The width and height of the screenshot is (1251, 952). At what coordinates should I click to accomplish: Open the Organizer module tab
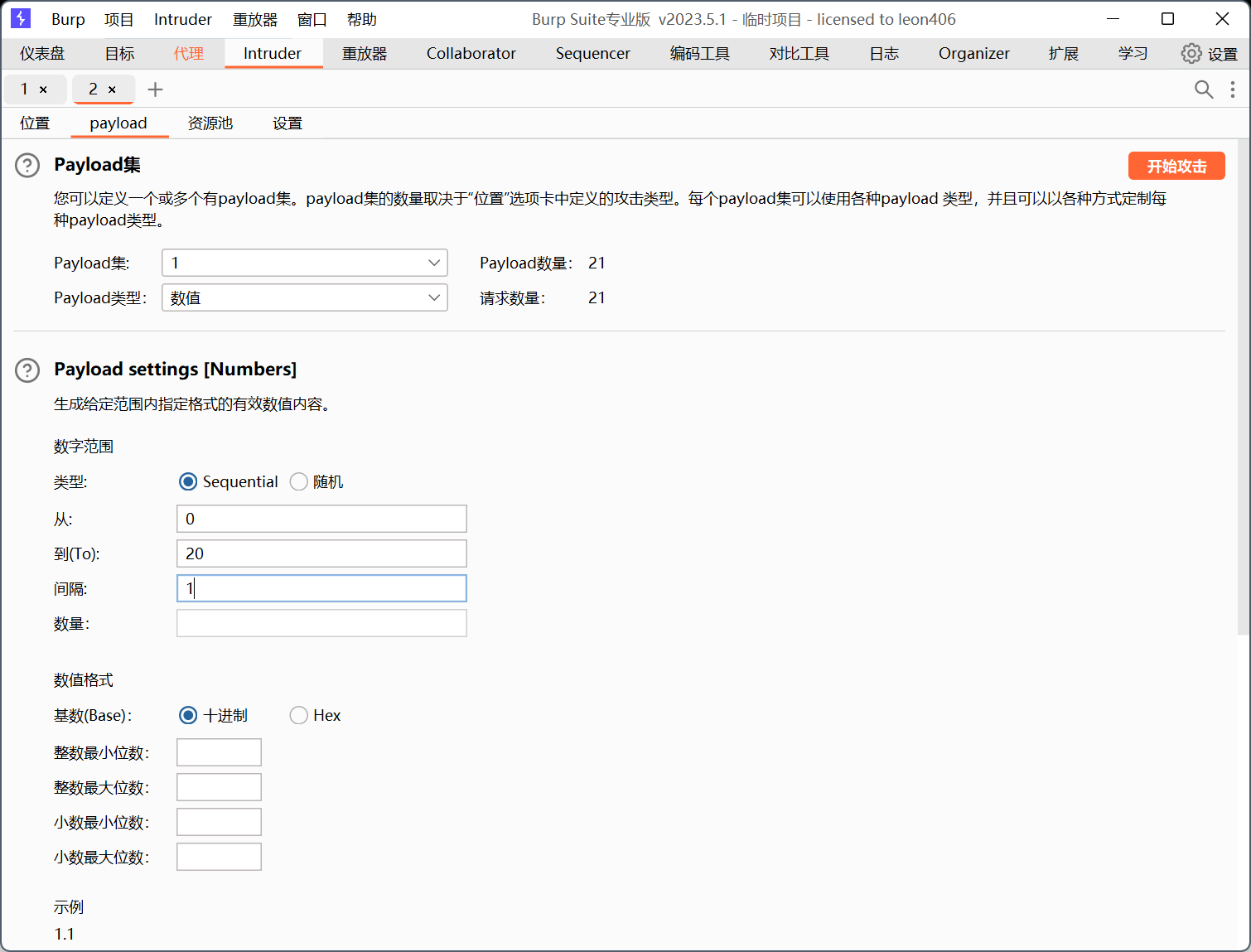point(973,53)
